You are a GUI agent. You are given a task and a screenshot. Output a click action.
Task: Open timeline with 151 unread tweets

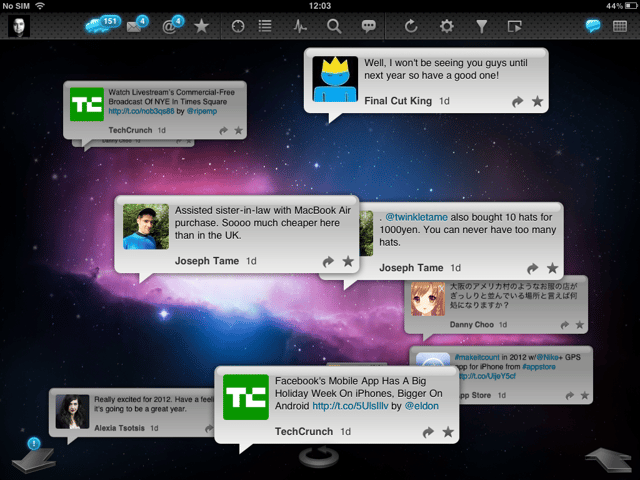click(103, 24)
